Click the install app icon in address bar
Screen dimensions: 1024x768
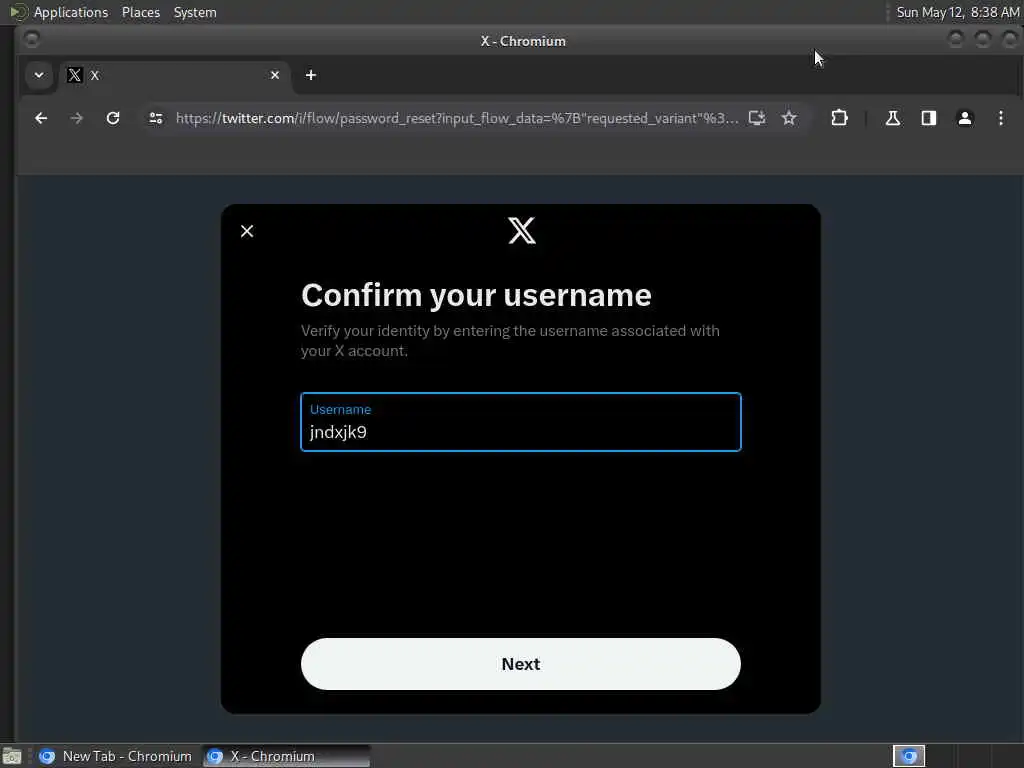pos(756,118)
